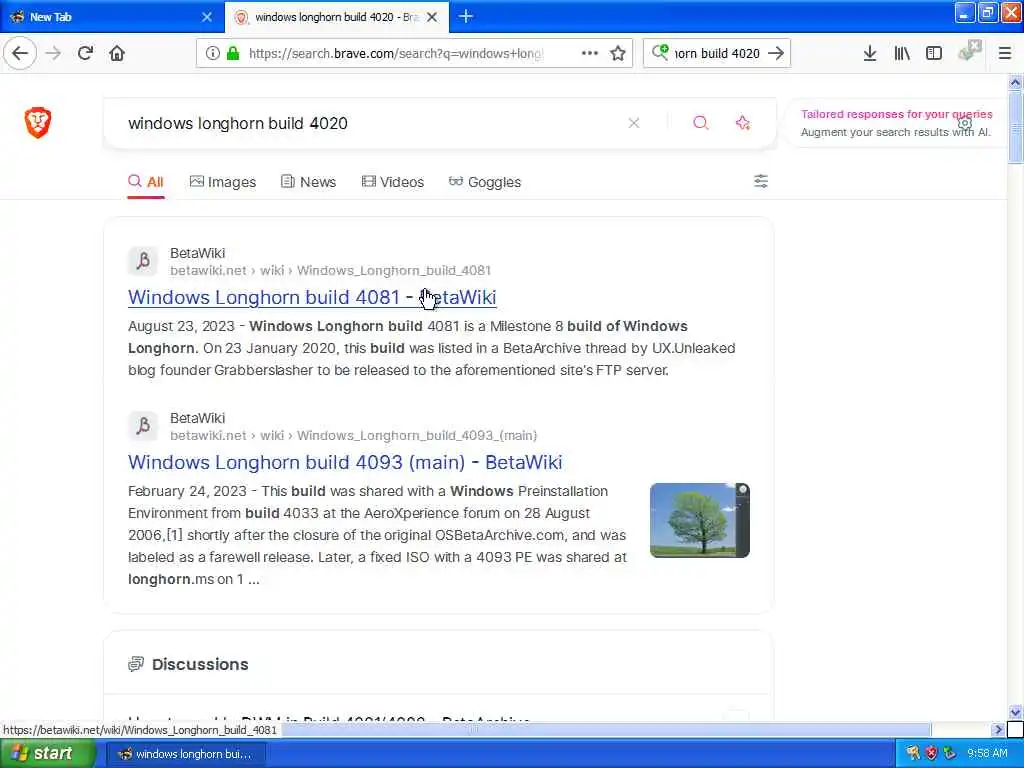Click the Brave lion logo
The image size is (1024, 768).
point(38,122)
